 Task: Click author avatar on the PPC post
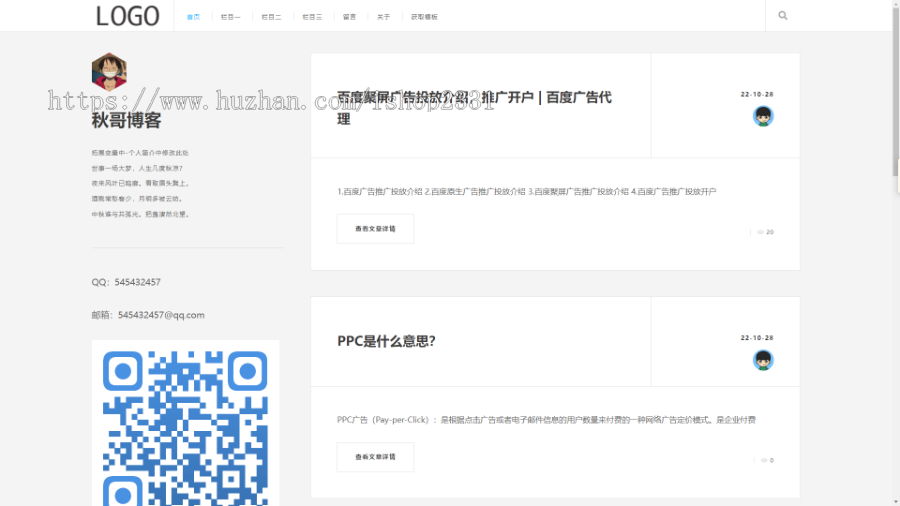click(763, 360)
